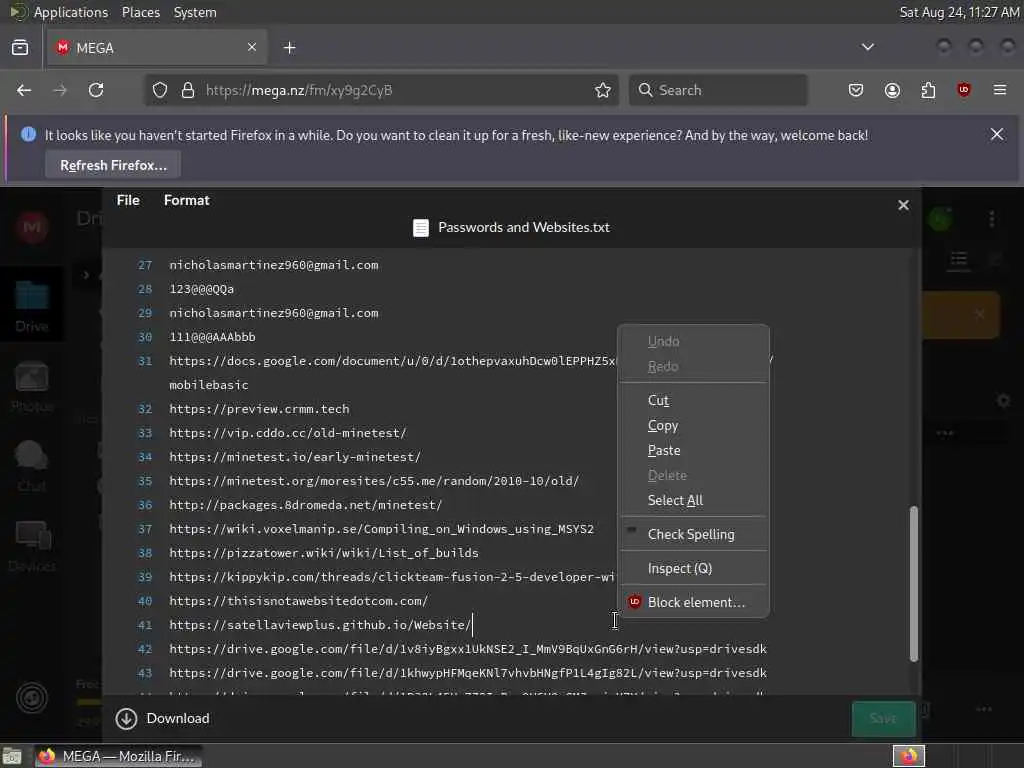
Task: Click line 38 pizzatower.wiki text
Action: tap(324, 553)
